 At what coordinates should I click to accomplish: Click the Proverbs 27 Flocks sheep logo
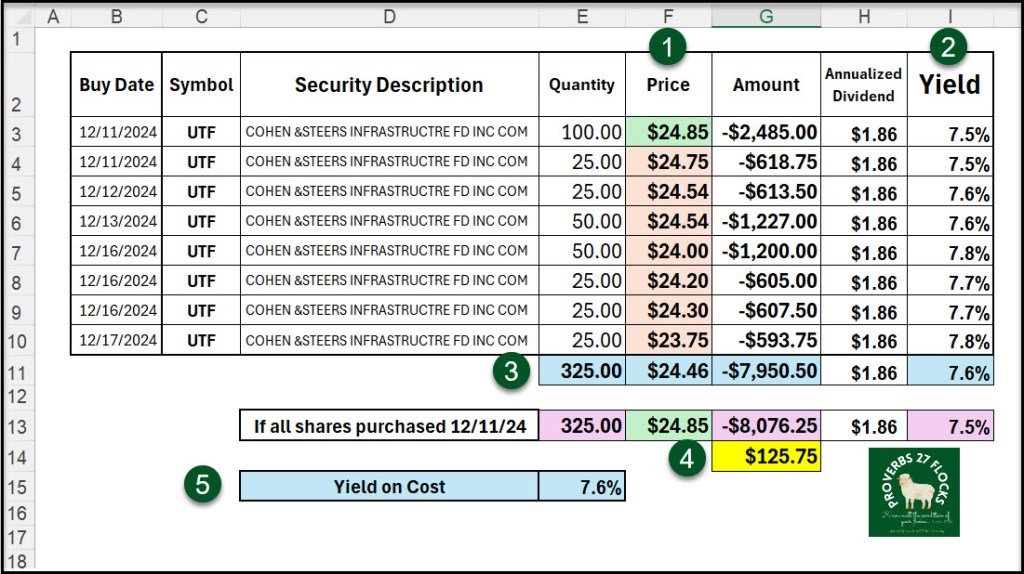coord(913,492)
